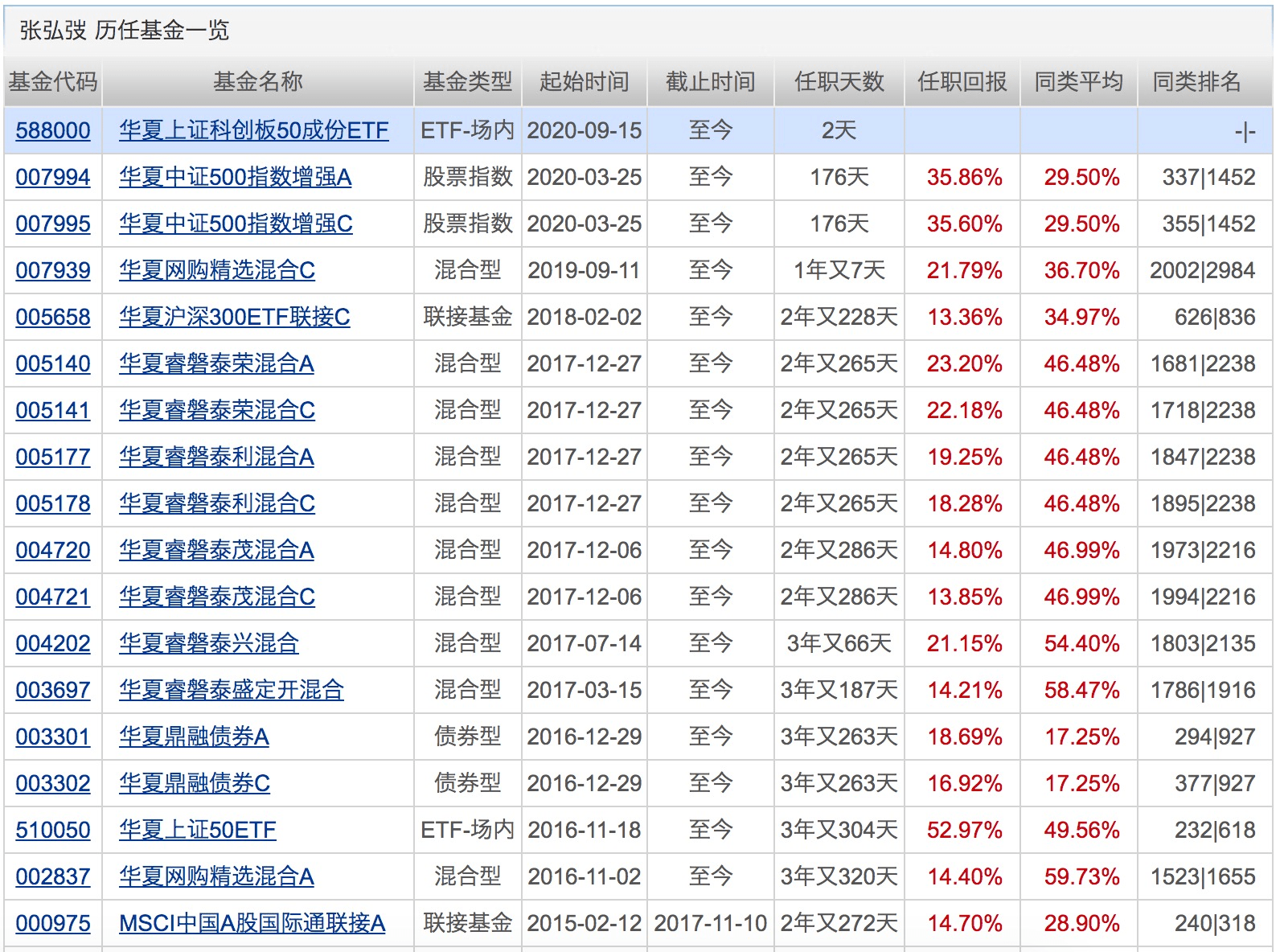Select start date 2017-03-15 cell
The height and width of the screenshot is (952, 1280).
[x=585, y=690]
